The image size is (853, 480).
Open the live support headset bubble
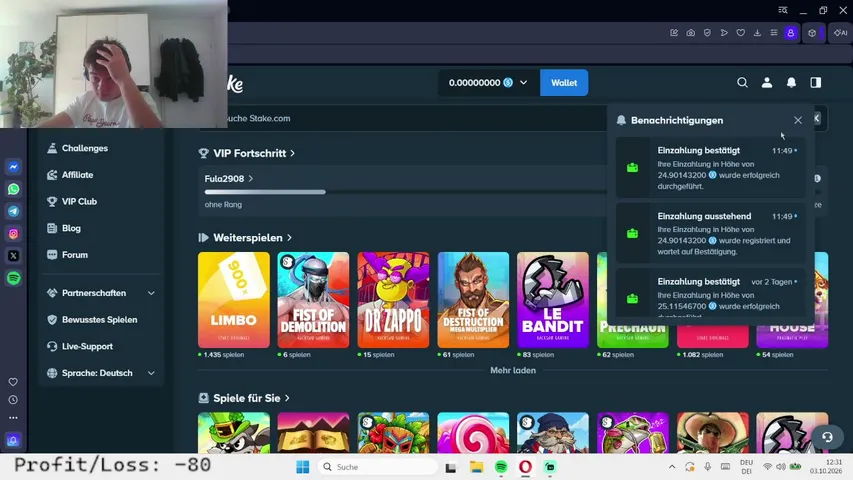pos(827,437)
